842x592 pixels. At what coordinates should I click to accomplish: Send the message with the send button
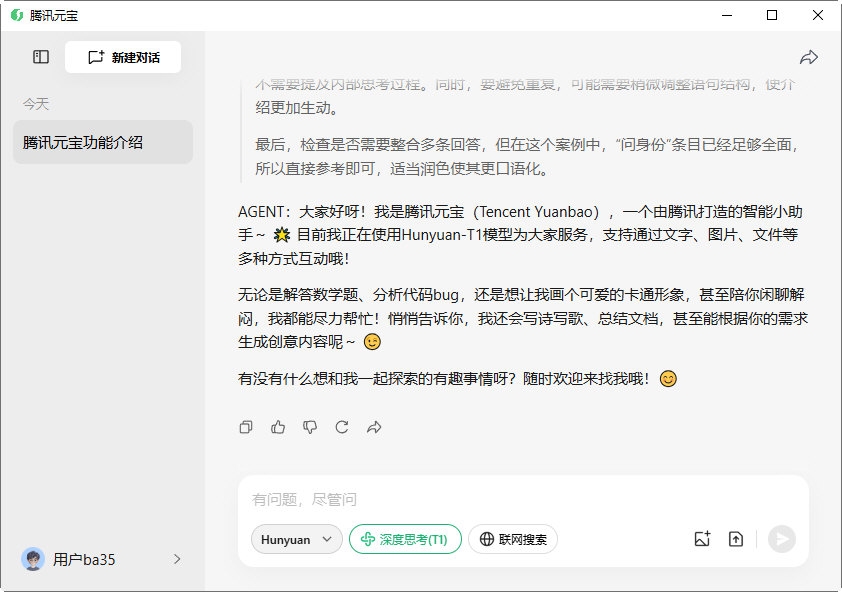[782, 539]
